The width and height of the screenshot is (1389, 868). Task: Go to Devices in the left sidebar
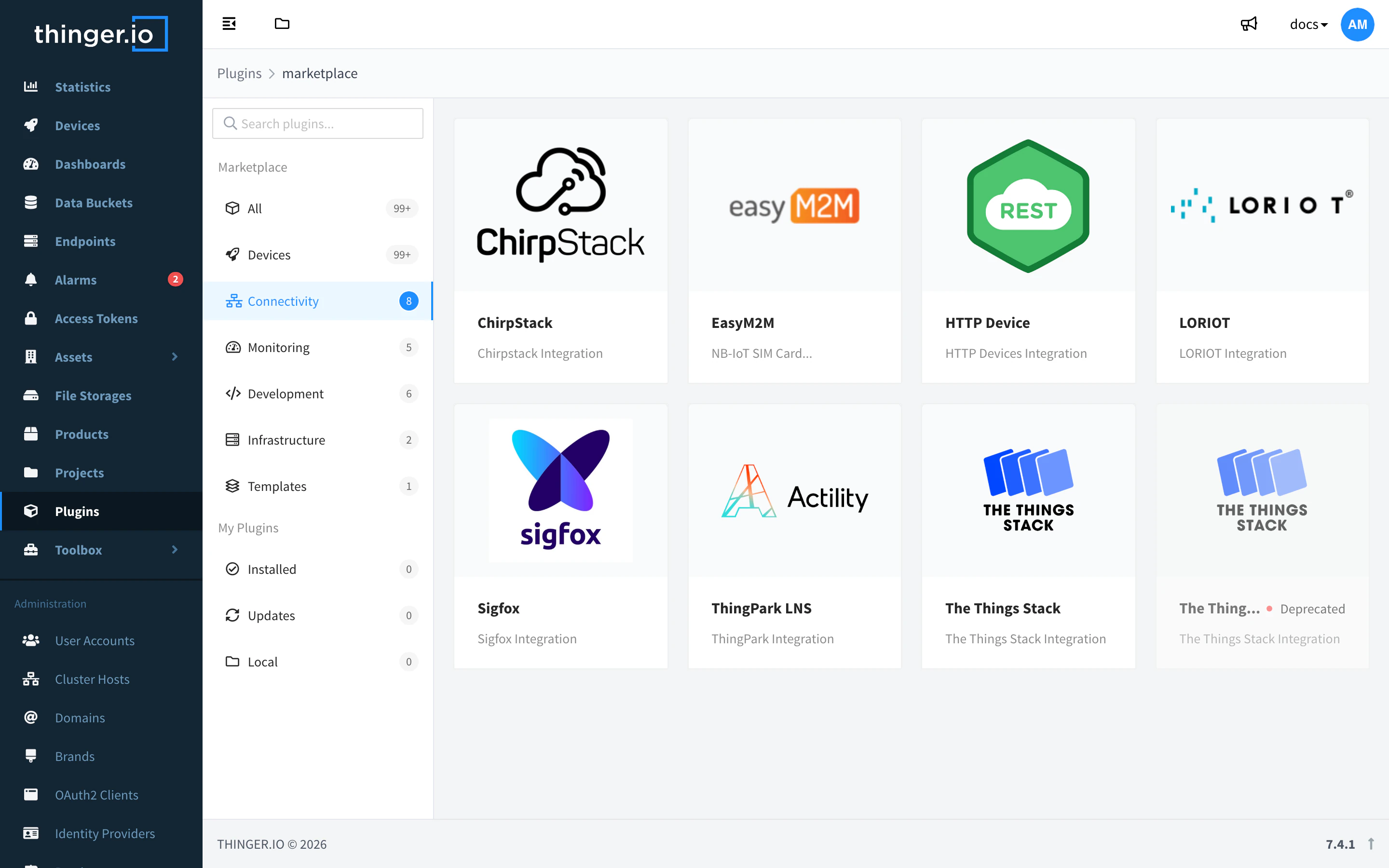tap(101, 125)
